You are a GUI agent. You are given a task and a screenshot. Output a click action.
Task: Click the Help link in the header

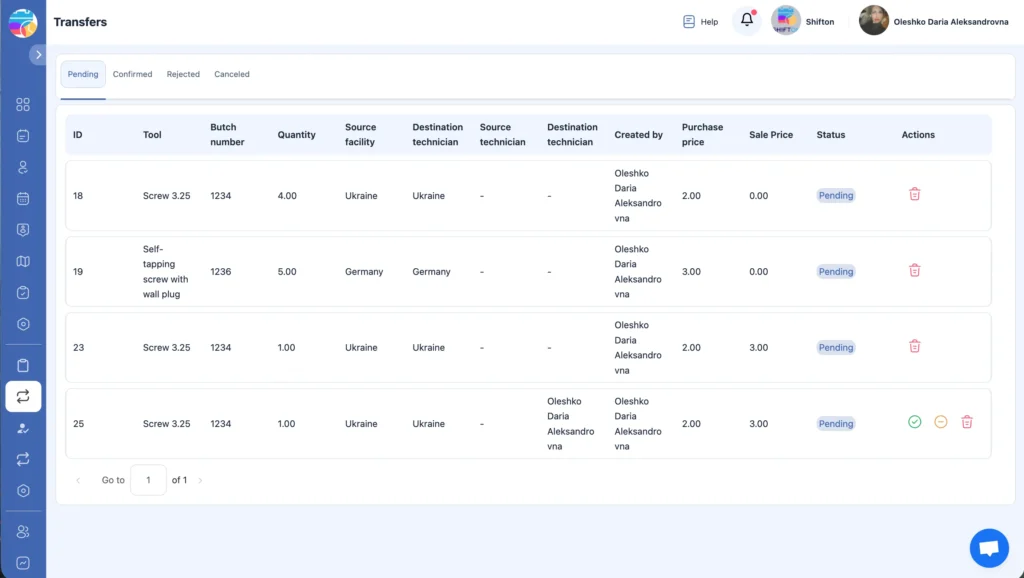(700, 21)
